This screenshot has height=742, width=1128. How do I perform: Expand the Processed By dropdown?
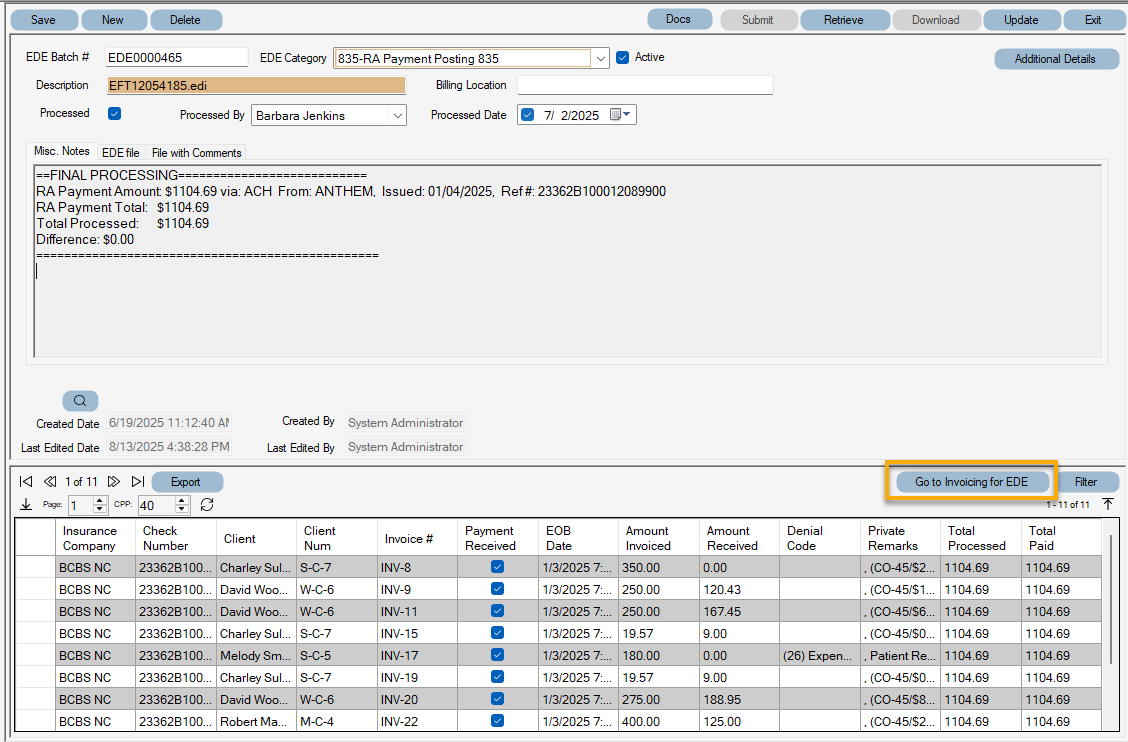click(399, 115)
